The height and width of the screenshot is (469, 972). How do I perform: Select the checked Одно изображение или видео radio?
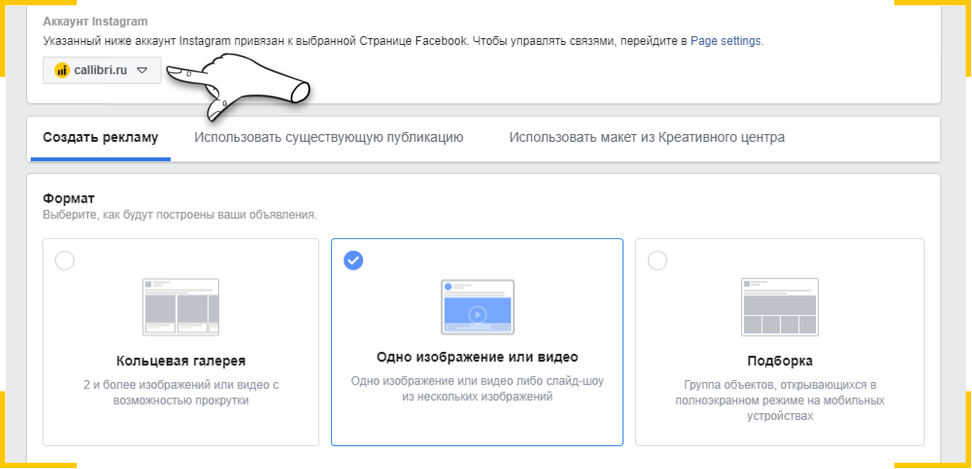(353, 261)
